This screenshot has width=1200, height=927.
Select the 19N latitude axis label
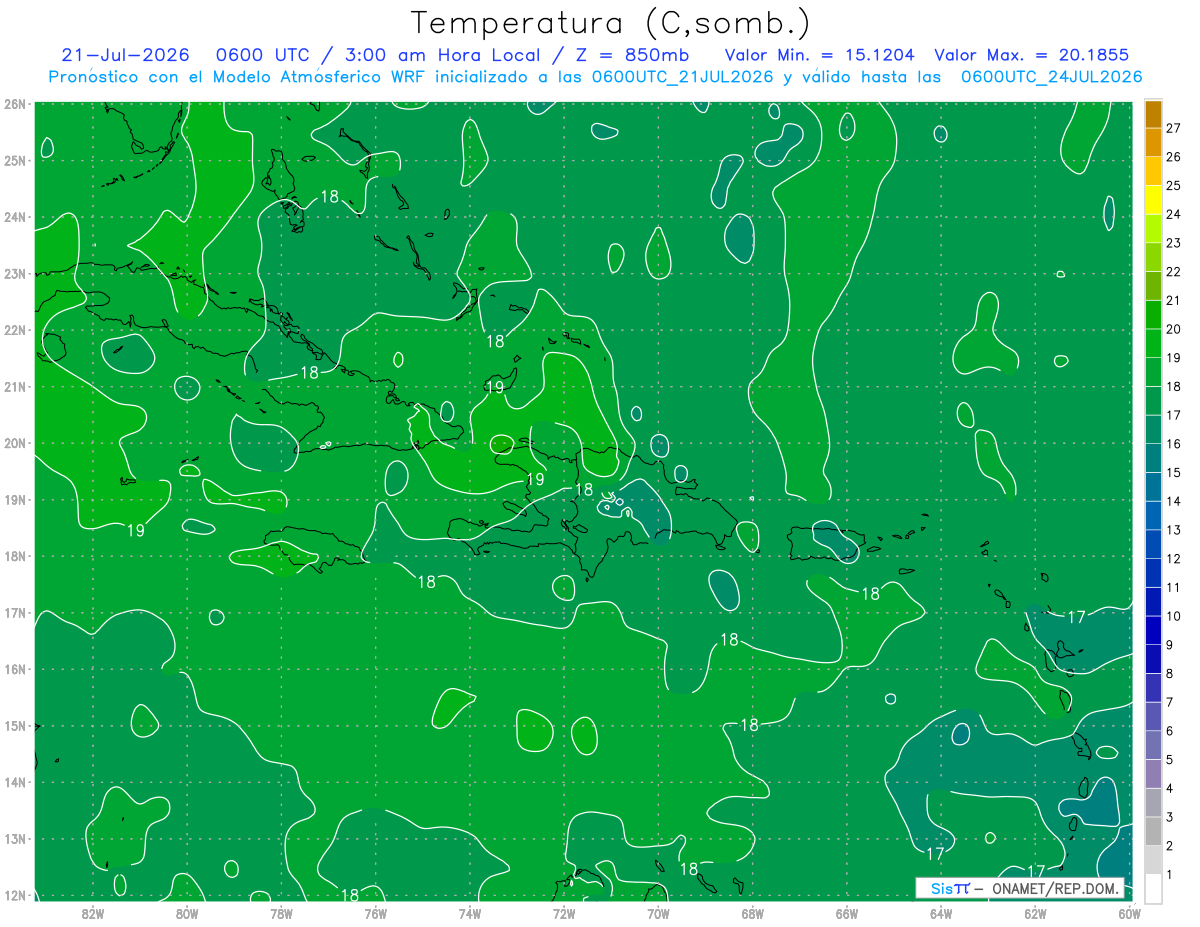[15, 499]
